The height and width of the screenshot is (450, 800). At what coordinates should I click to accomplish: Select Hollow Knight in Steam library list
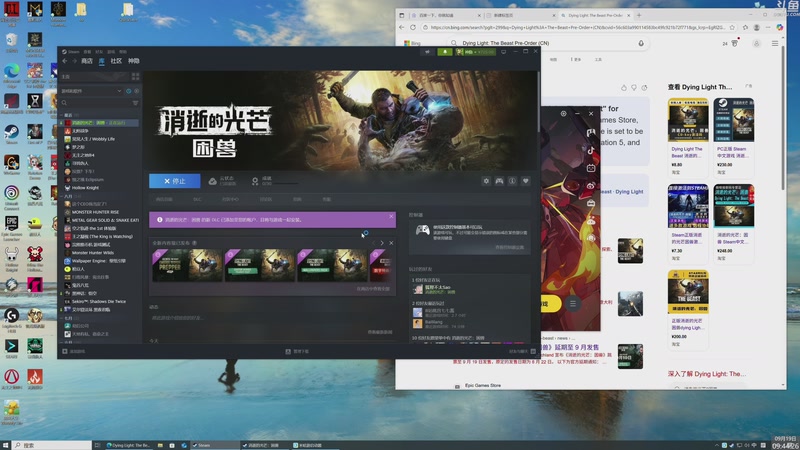click(x=85, y=188)
